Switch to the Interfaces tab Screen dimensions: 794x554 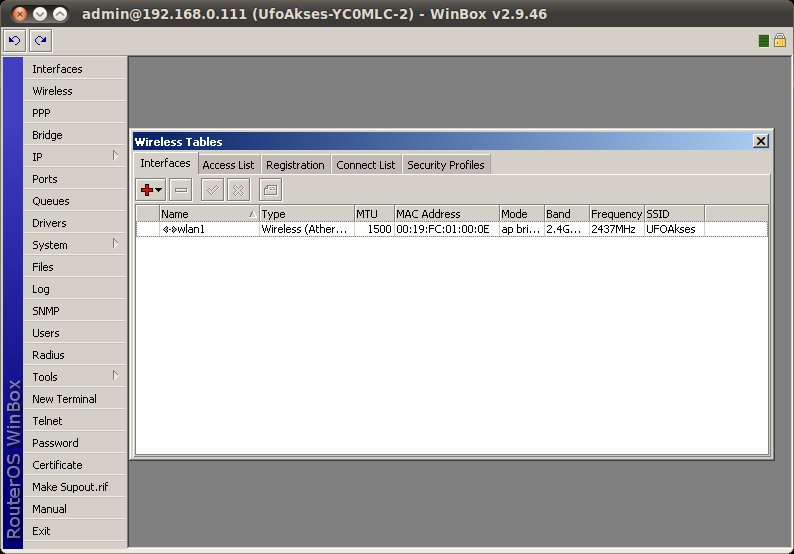(166, 164)
